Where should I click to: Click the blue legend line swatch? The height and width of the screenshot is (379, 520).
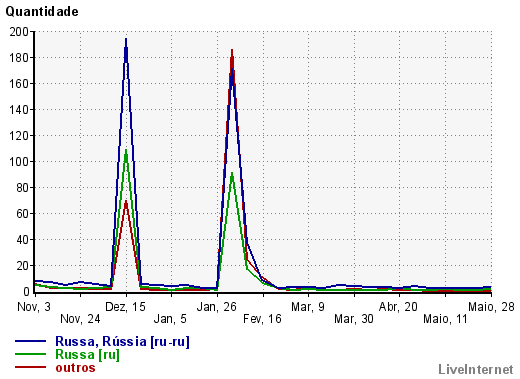(30, 341)
